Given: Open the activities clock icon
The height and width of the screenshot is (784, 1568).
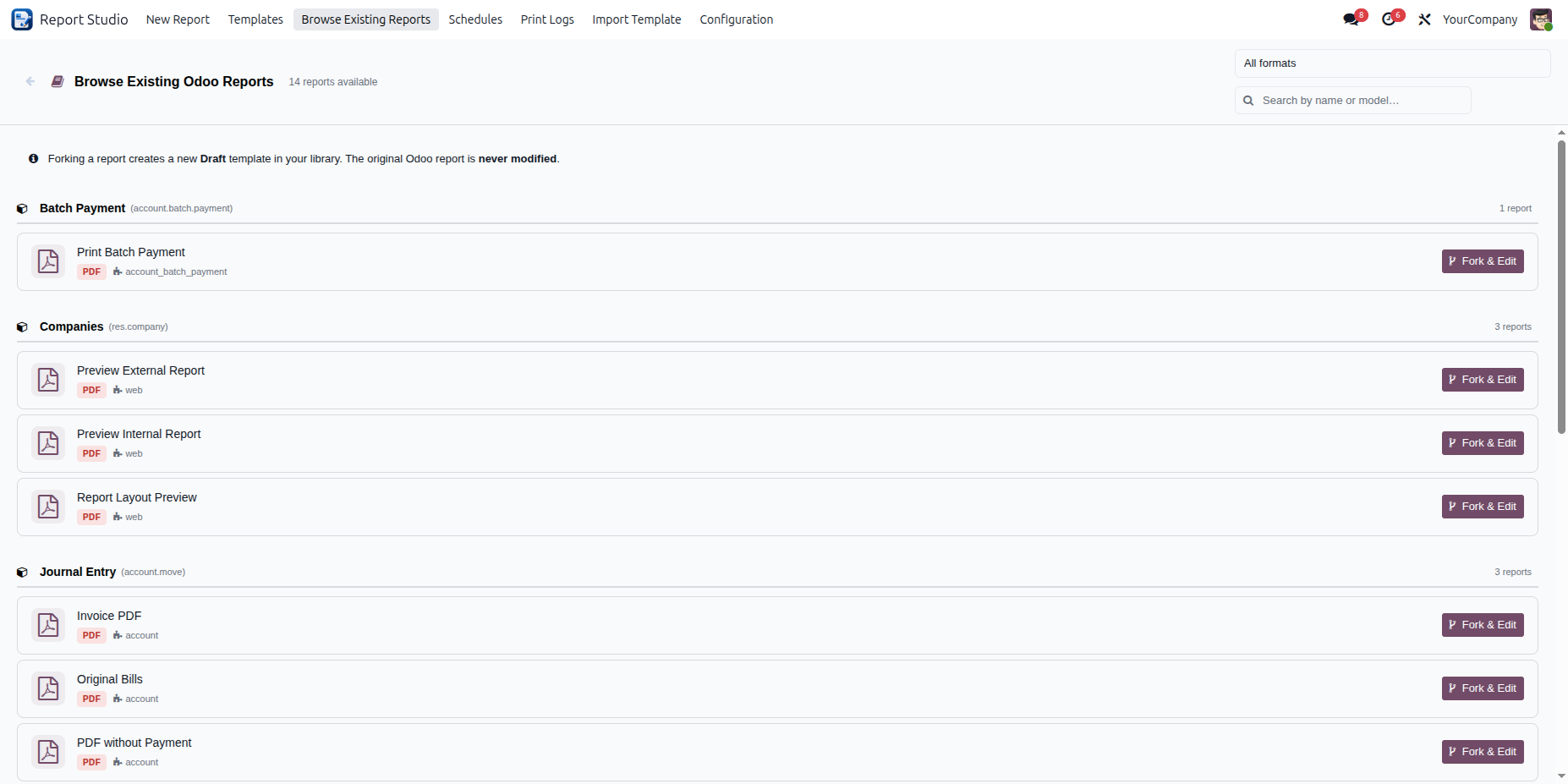Looking at the screenshot, I should click(1389, 19).
